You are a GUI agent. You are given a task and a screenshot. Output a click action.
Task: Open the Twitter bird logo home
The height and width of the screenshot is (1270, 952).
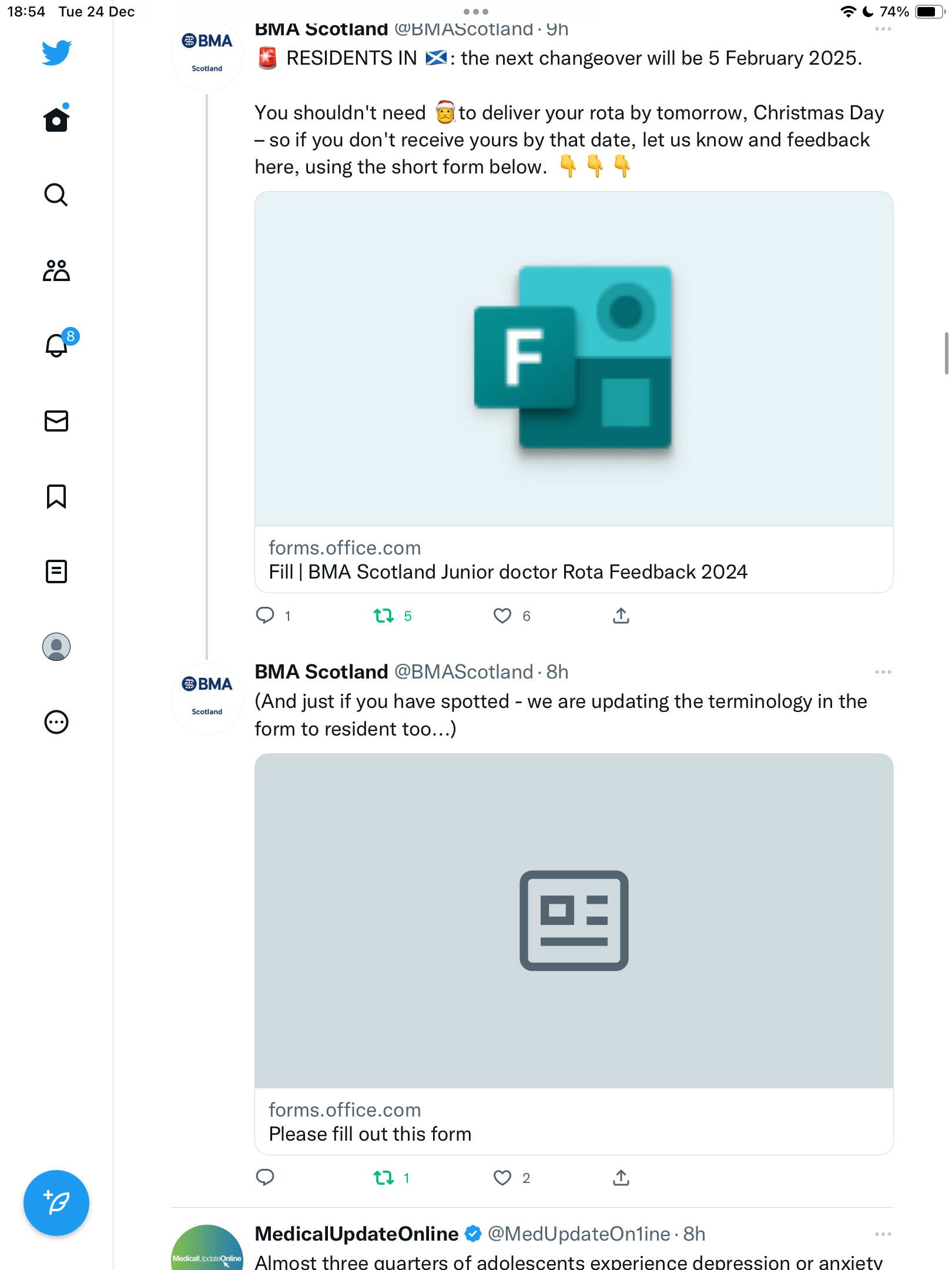tap(56, 52)
